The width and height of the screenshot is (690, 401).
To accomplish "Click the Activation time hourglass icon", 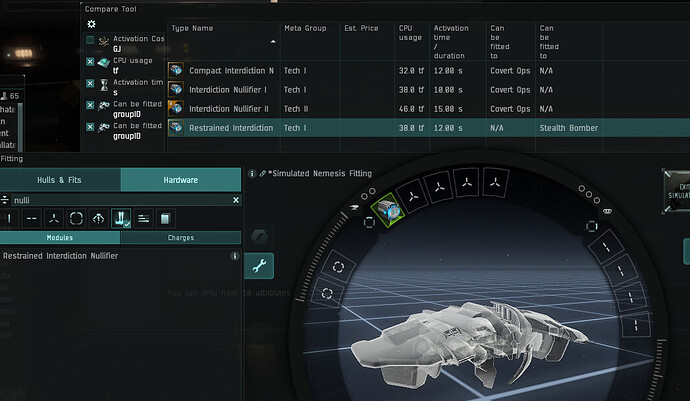I will coord(104,85).
